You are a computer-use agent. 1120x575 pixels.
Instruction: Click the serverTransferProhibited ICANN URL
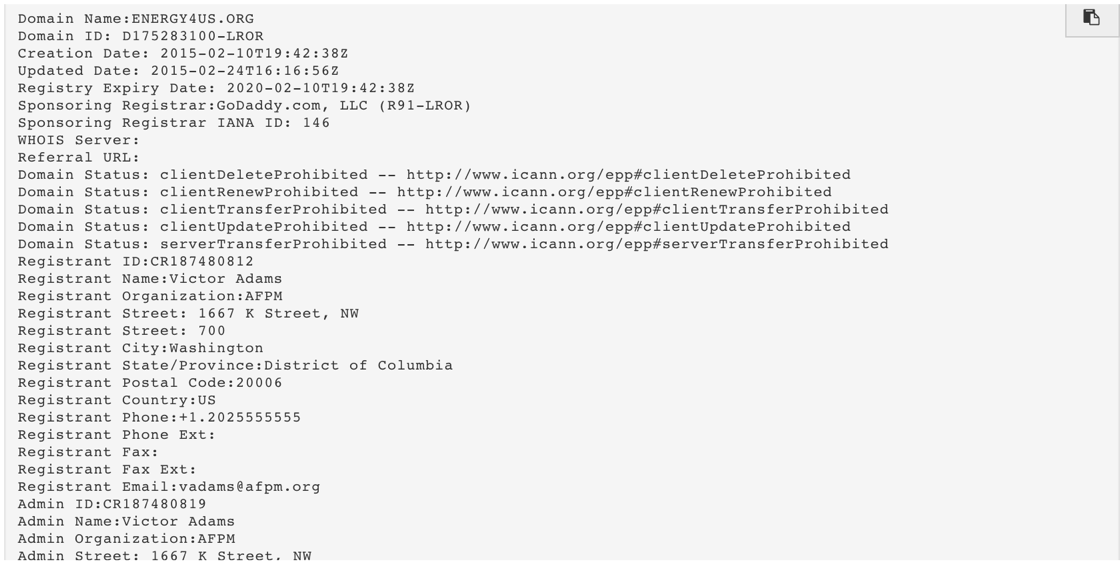point(657,244)
